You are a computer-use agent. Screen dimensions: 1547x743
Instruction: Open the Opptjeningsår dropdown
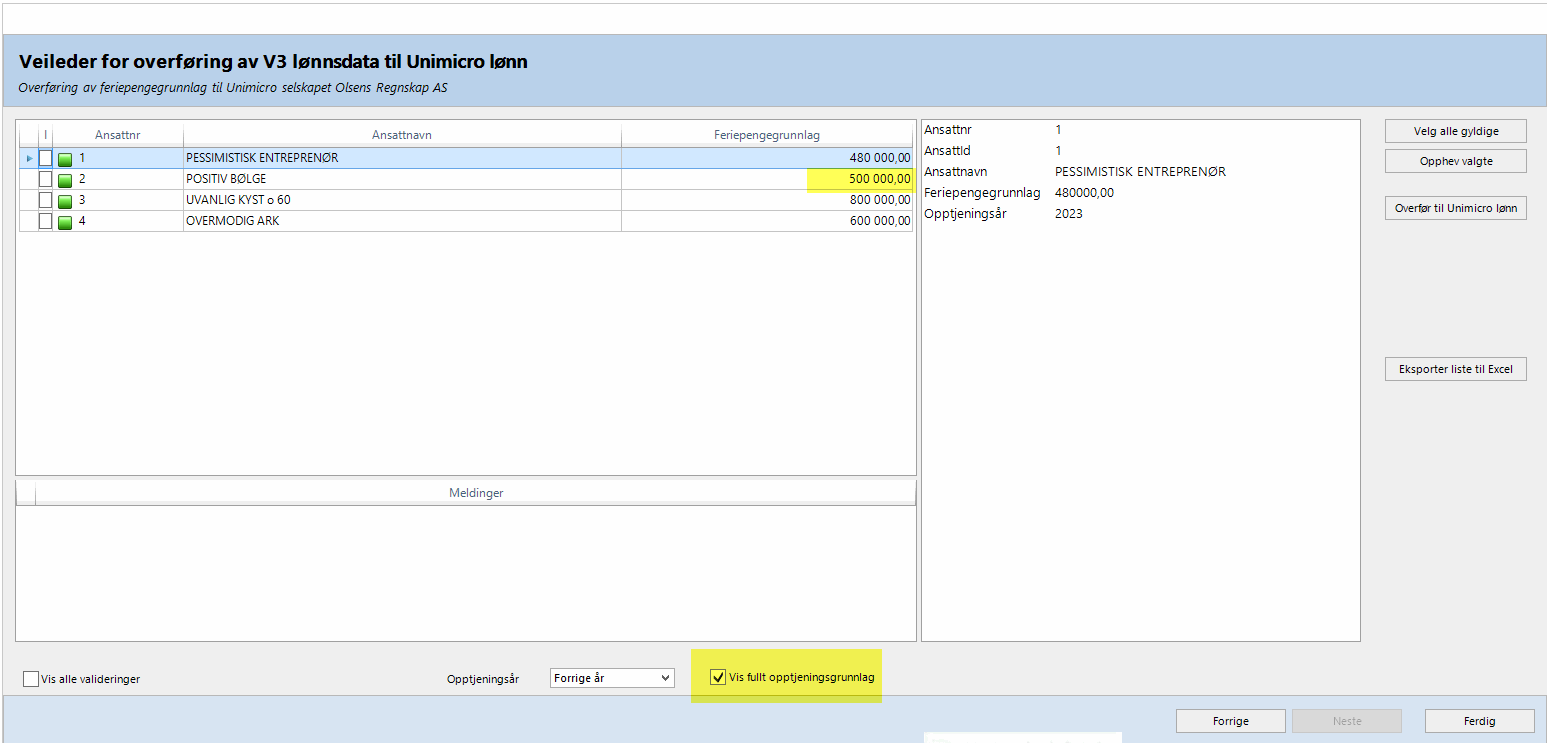pyautogui.click(x=613, y=678)
